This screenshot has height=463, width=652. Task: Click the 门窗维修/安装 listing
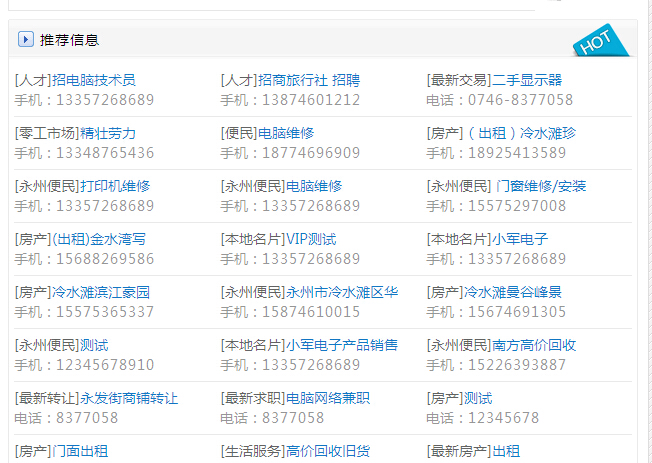coord(506,186)
